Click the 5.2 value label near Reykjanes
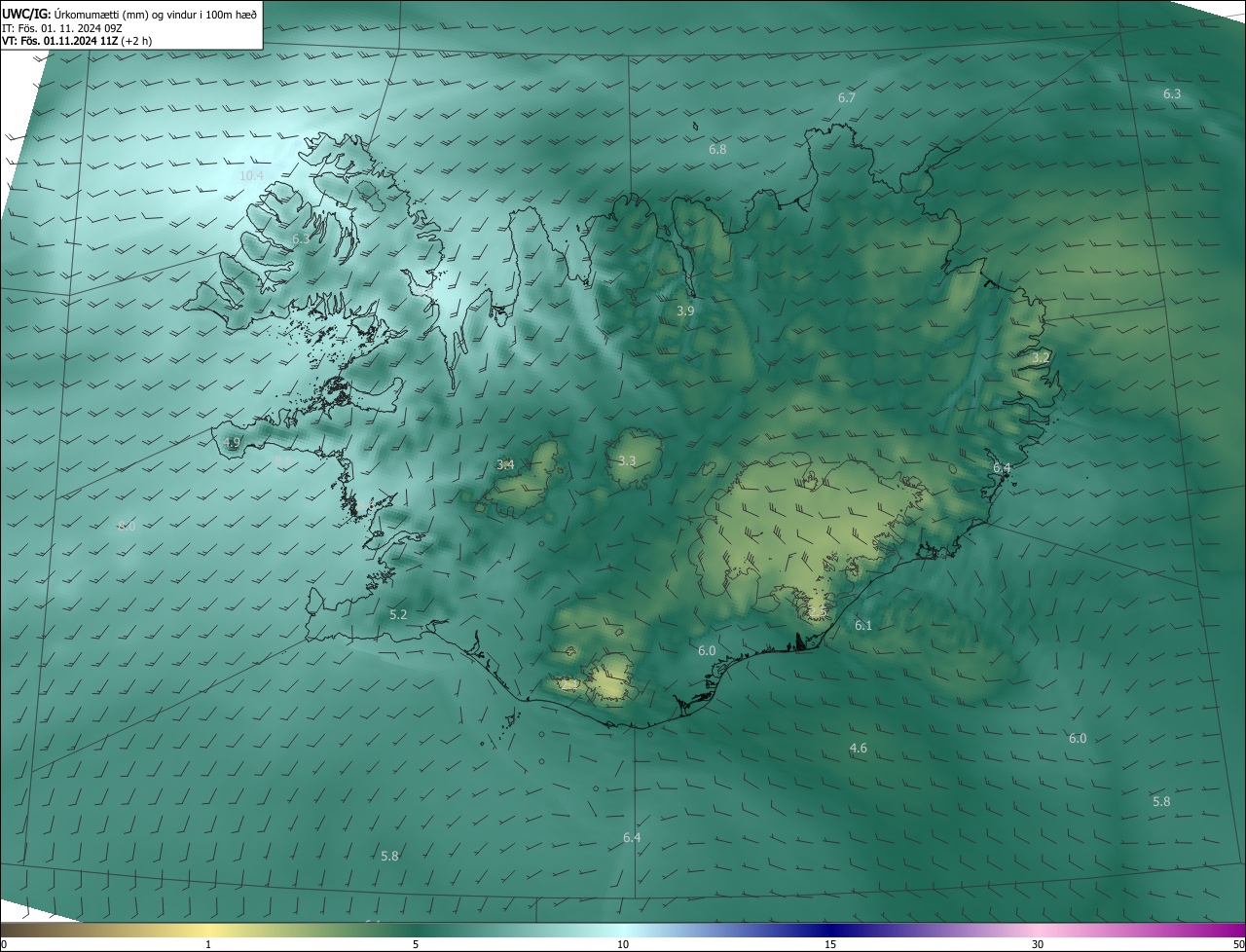Image resolution: width=1246 pixels, height=952 pixels. coord(398,614)
